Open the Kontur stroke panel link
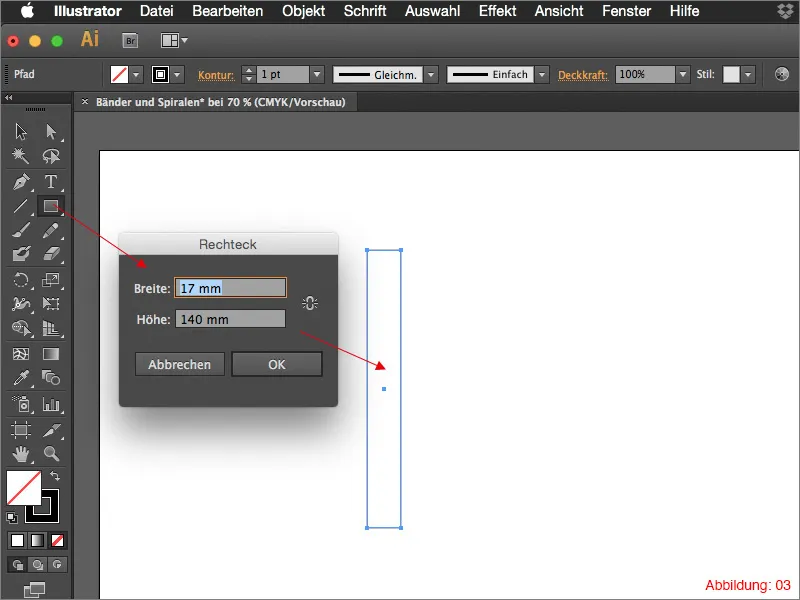Image resolution: width=800 pixels, height=600 pixels. (x=216, y=76)
